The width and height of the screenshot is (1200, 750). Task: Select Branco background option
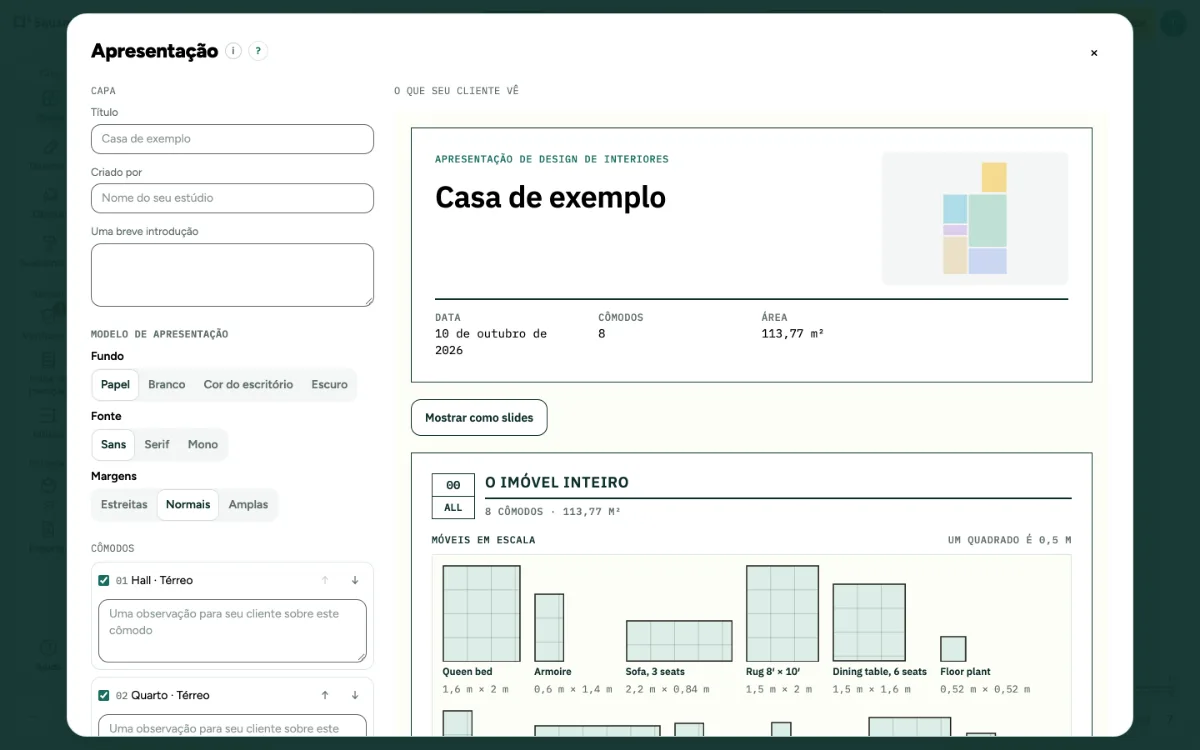point(167,385)
